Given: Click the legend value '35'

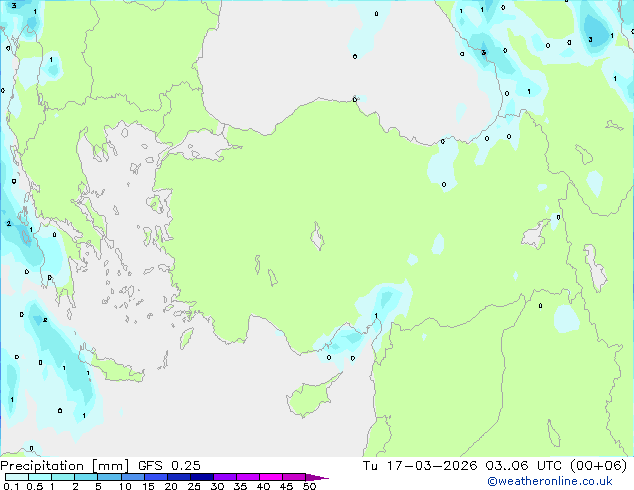Looking at the screenshot, I should tap(240, 486).
